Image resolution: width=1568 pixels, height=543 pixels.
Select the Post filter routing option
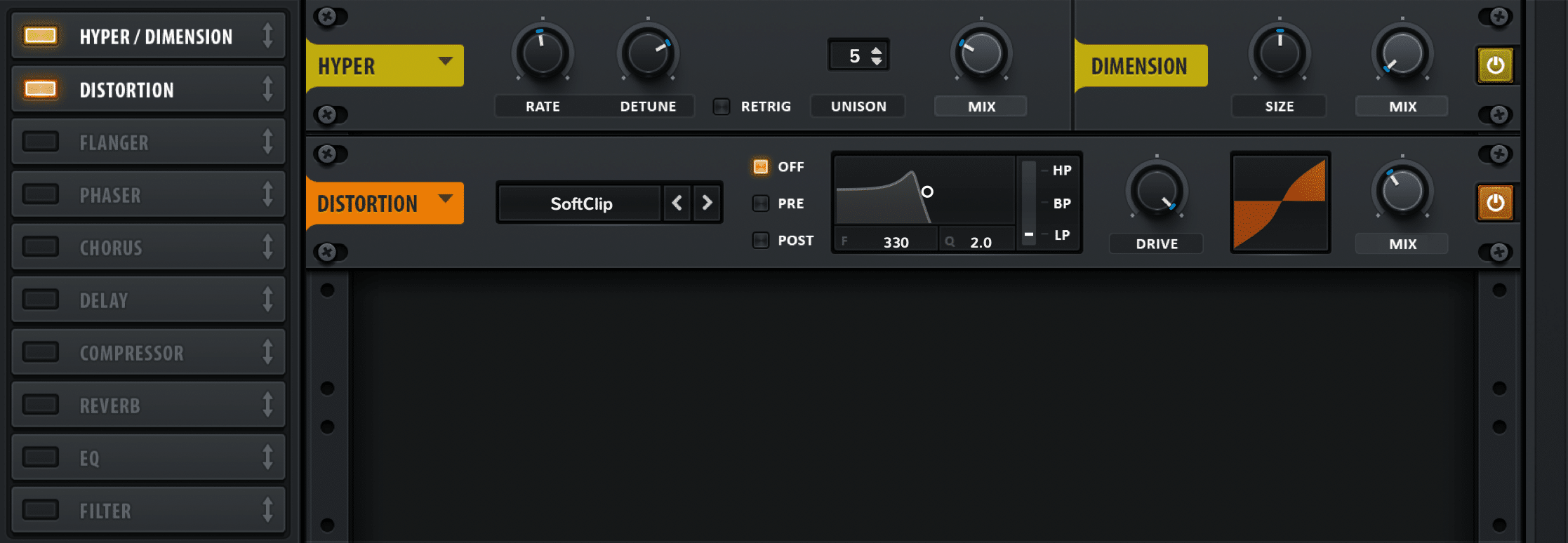click(761, 241)
